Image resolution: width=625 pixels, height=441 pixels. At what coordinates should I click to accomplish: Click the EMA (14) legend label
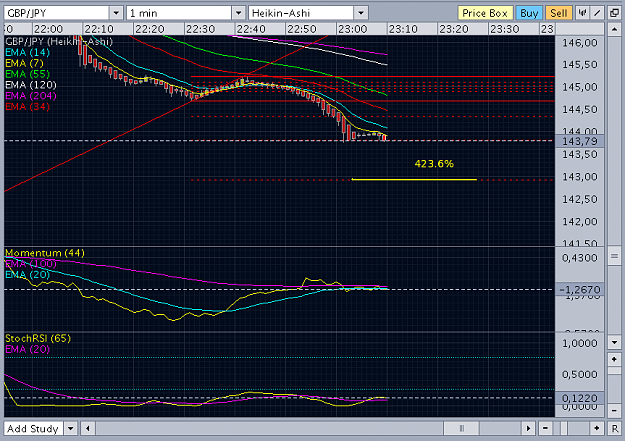[x=28, y=52]
